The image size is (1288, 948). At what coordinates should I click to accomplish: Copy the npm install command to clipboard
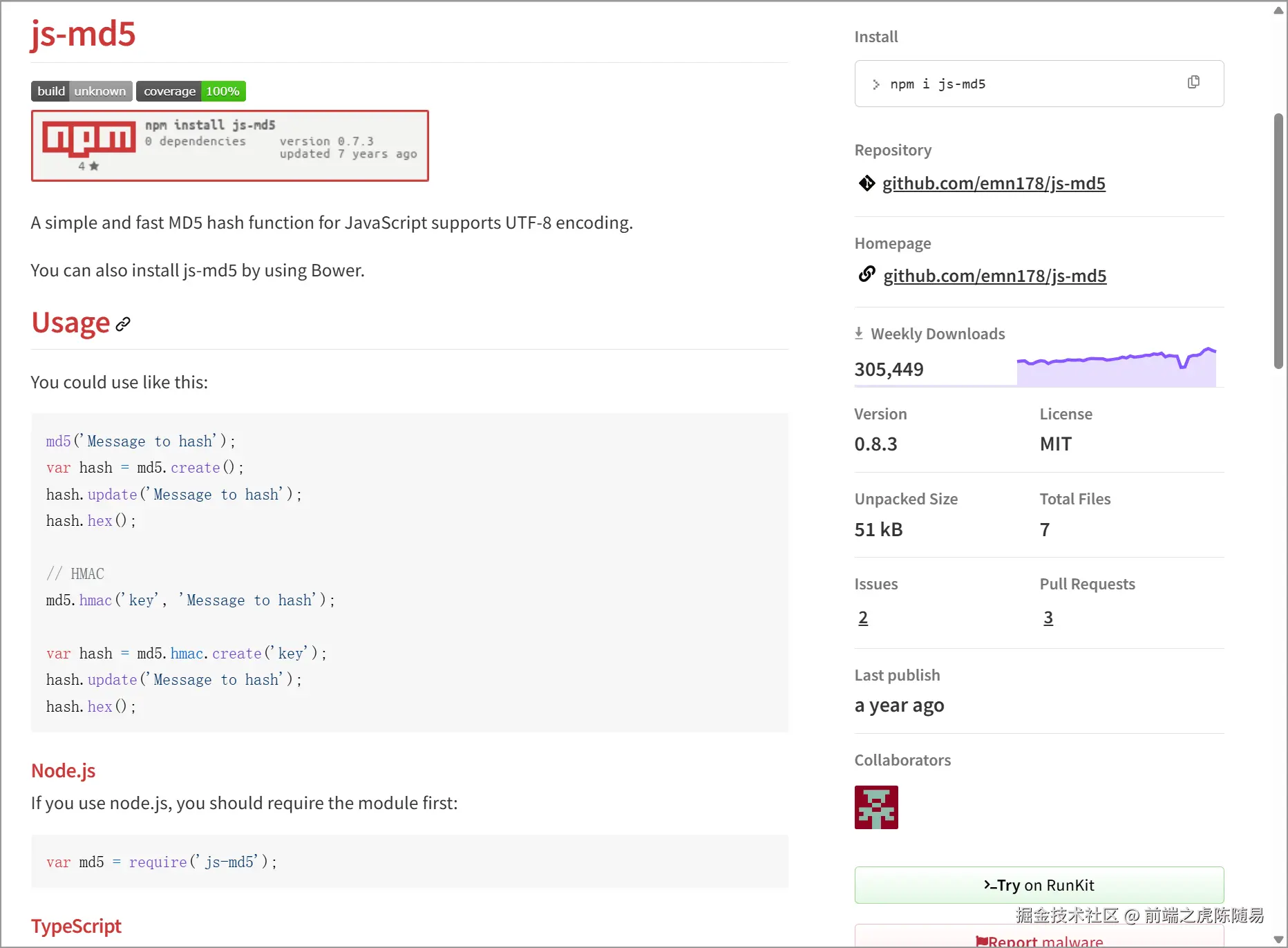click(1194, 82)
